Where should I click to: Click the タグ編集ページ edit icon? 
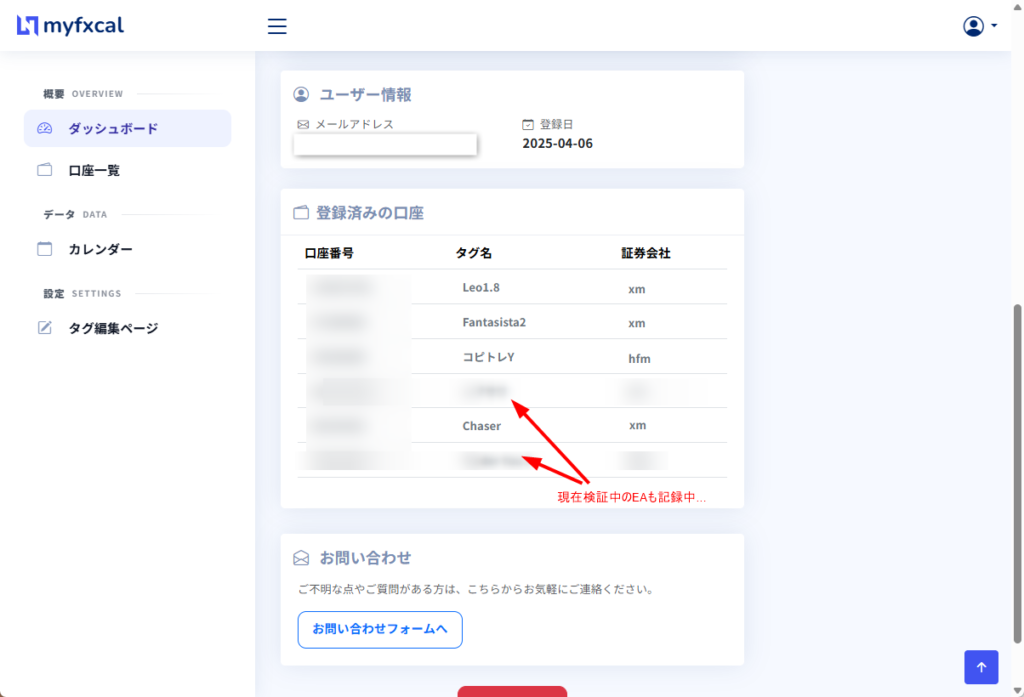45,328
